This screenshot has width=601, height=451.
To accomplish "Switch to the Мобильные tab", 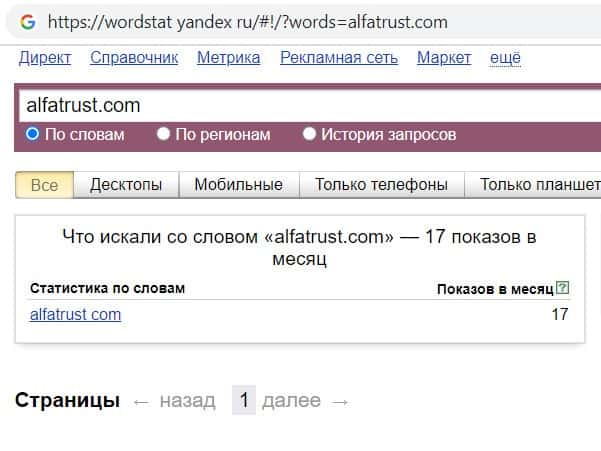I will 239,185.
